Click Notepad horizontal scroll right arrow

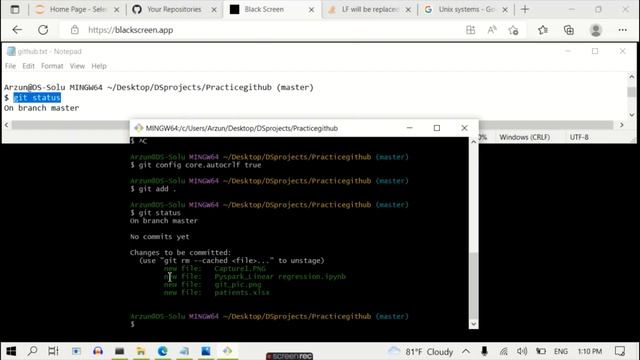point(622,125)
